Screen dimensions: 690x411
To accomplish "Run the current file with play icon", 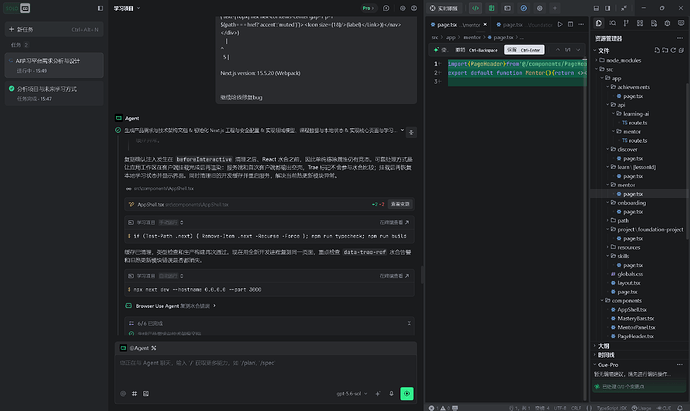I will (x=560, y=25).
